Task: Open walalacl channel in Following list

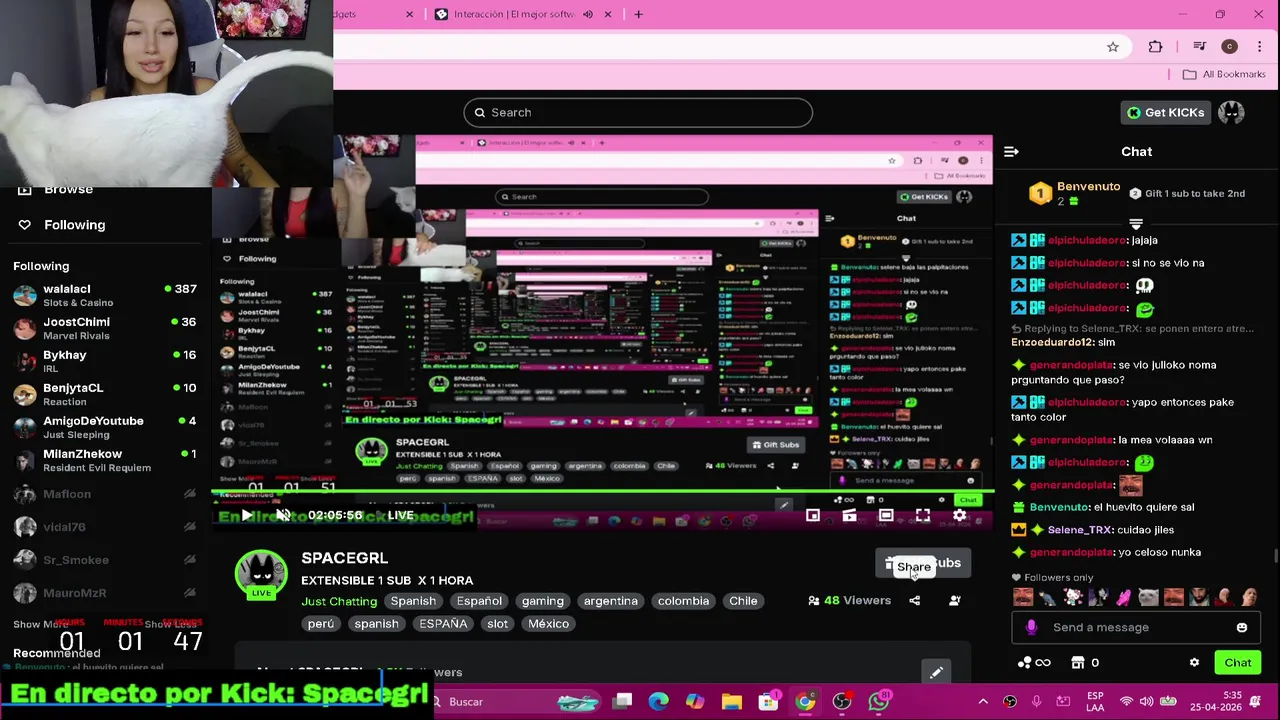Action: [105, 295]
